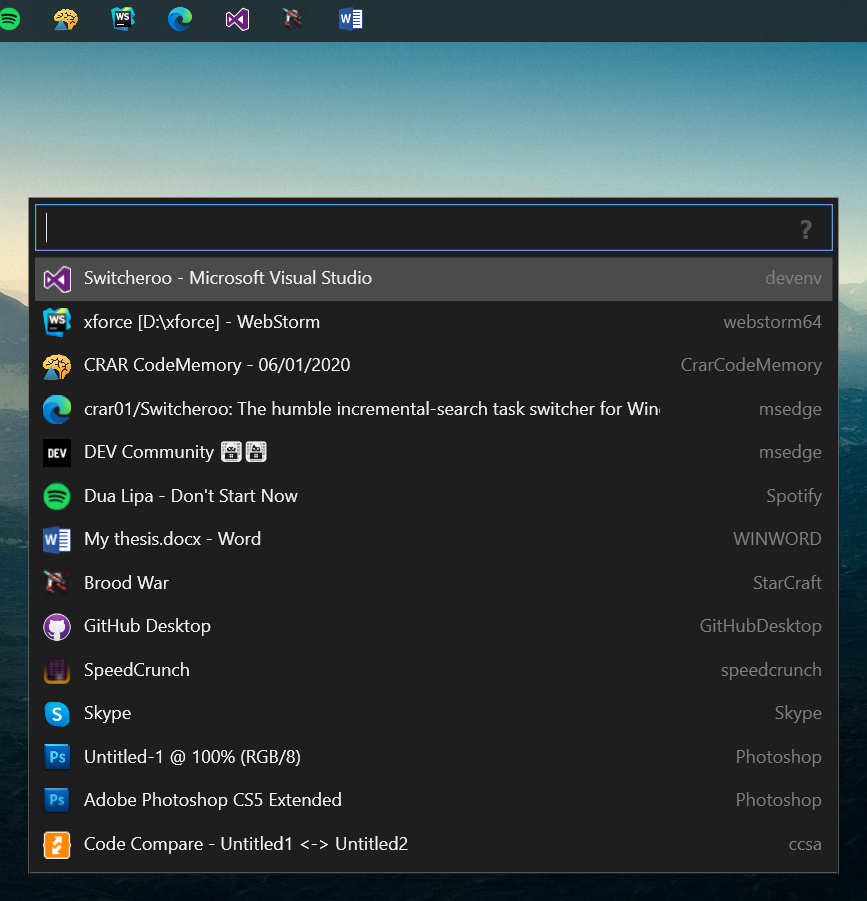
Task: Switch to CRAR CodeMemory - 06/01/2020
Action: (434, 366)
